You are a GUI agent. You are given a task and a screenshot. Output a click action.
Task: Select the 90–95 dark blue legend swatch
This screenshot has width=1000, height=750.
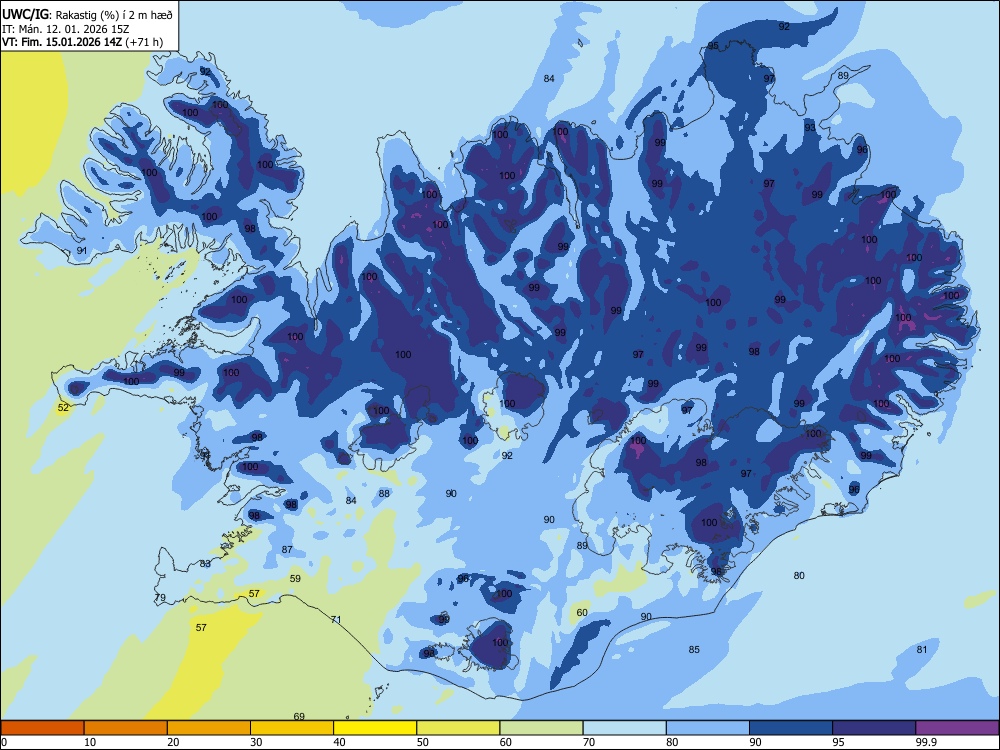[791, 728]
